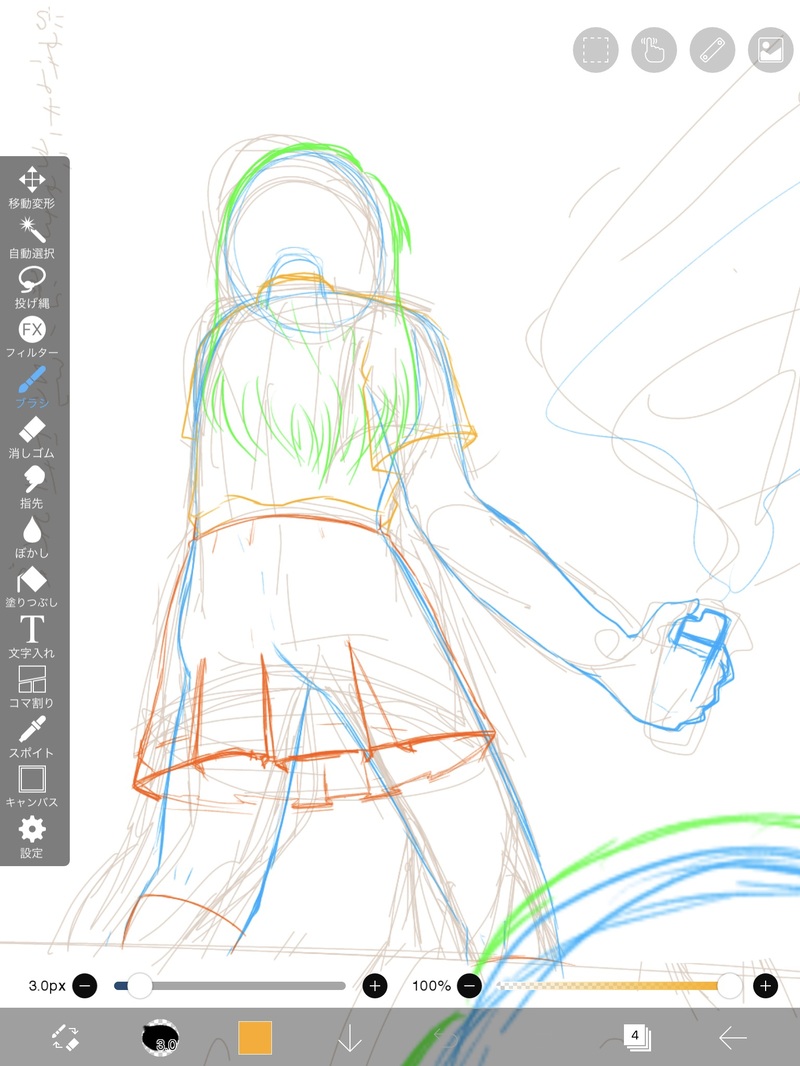This screenshot has height=1066, width=800.
Task: Decrease opacity with minus button
Action: [469, 985]
